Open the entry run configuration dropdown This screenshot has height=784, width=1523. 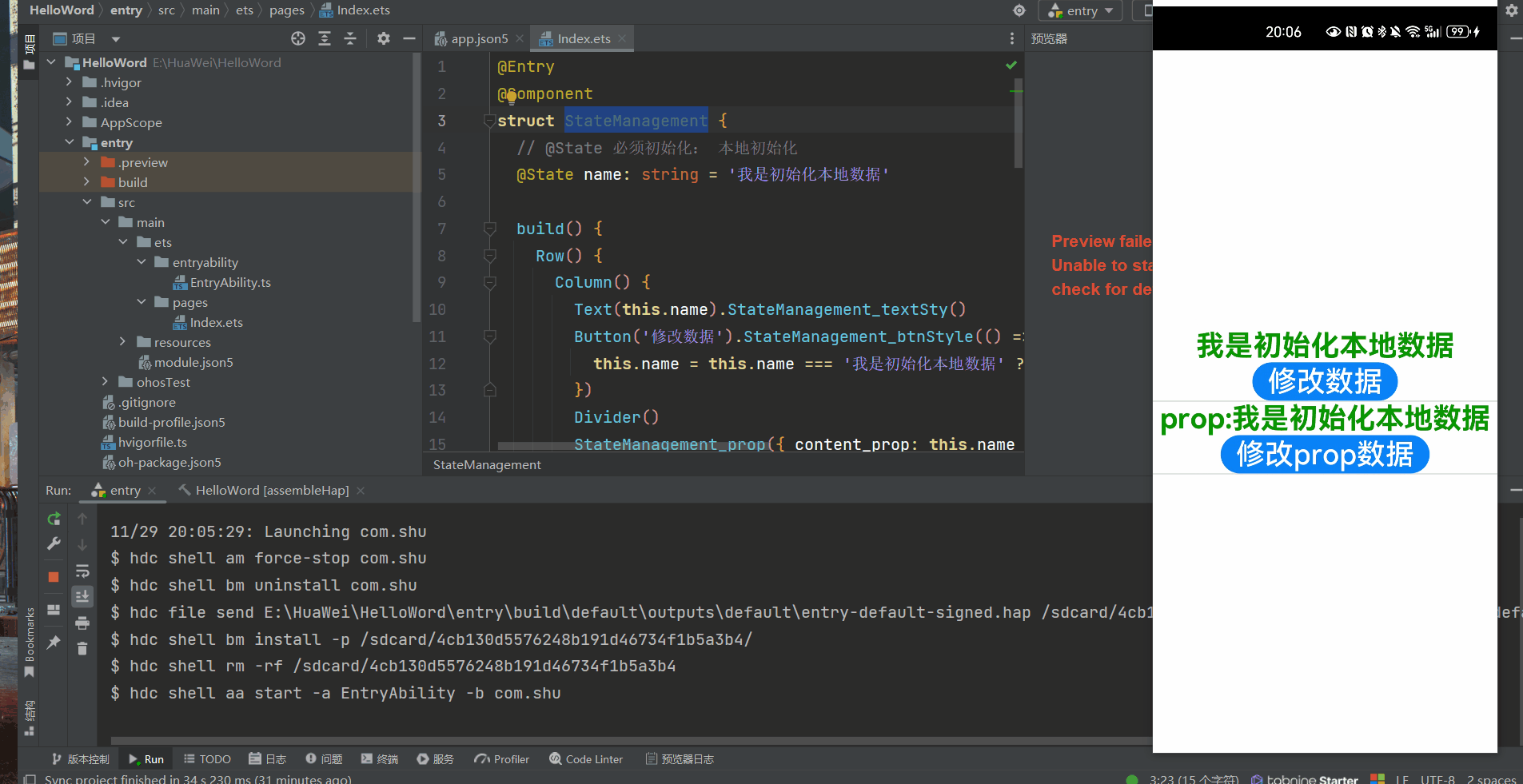pyautogui.click(x=1080, y=10)
